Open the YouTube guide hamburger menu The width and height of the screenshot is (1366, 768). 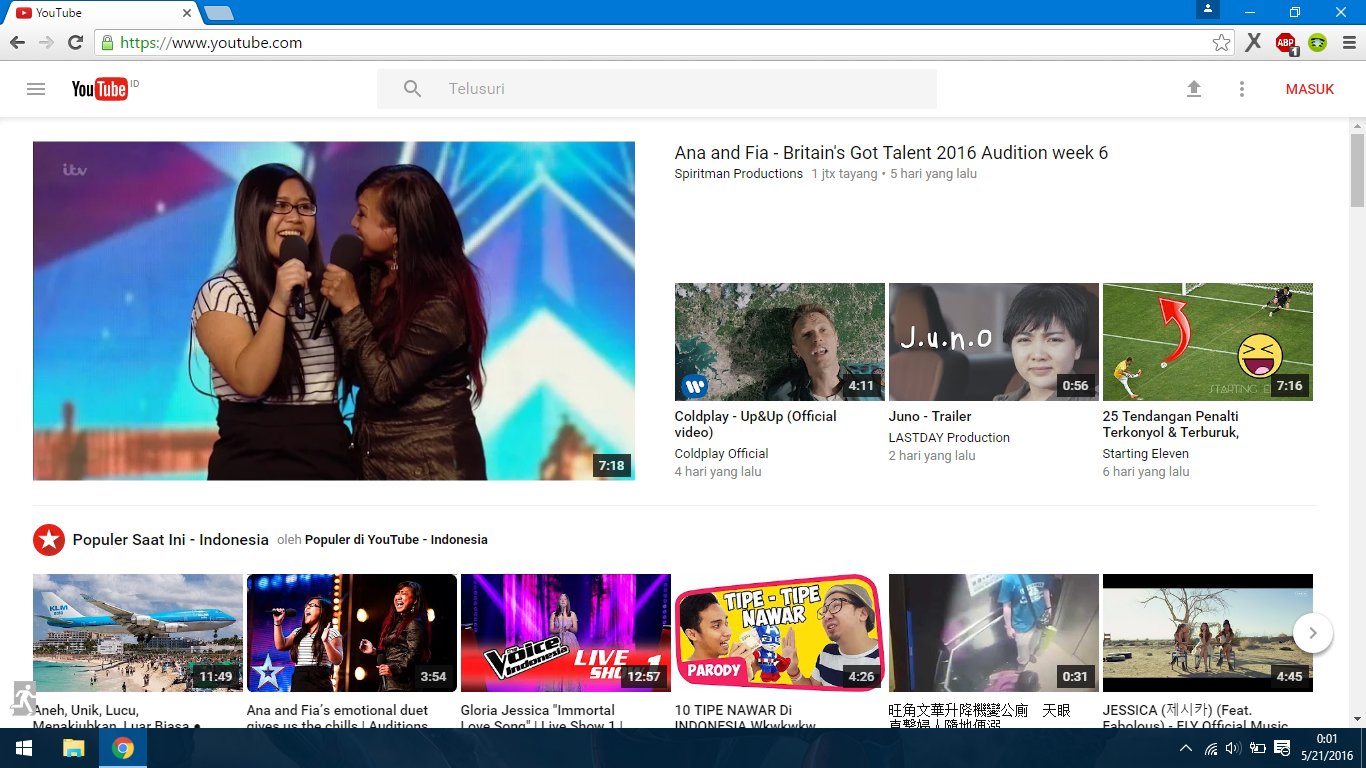coord(35,89)
